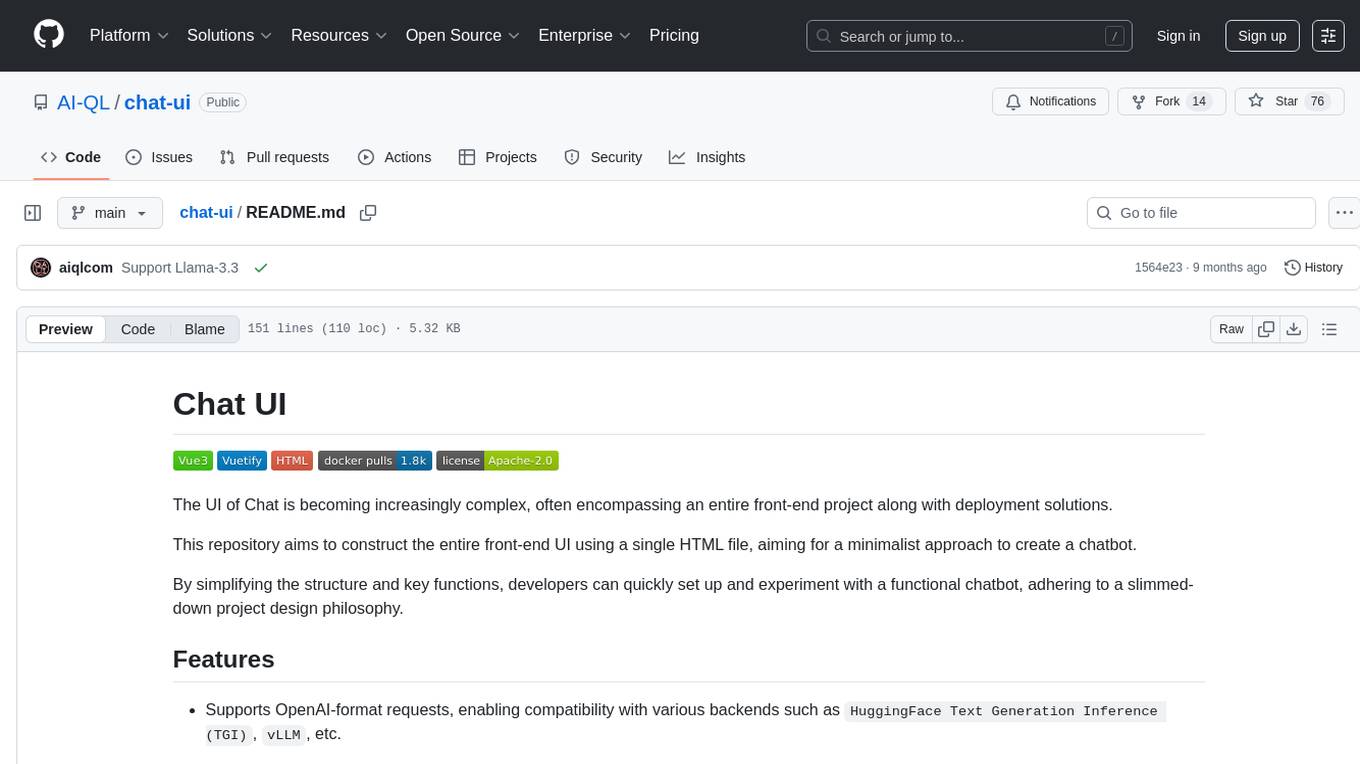
Task: Open the main branch dropdown
Action: [x=110, y=213]
